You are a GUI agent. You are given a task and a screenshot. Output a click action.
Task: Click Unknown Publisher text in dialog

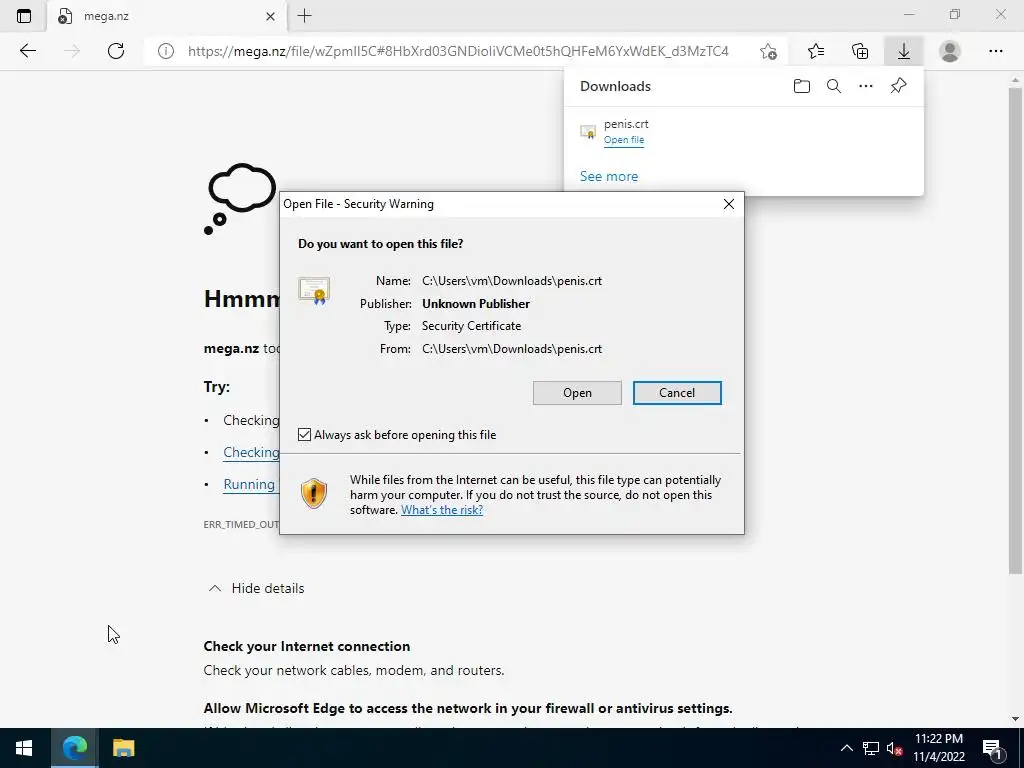pos(476,304)
